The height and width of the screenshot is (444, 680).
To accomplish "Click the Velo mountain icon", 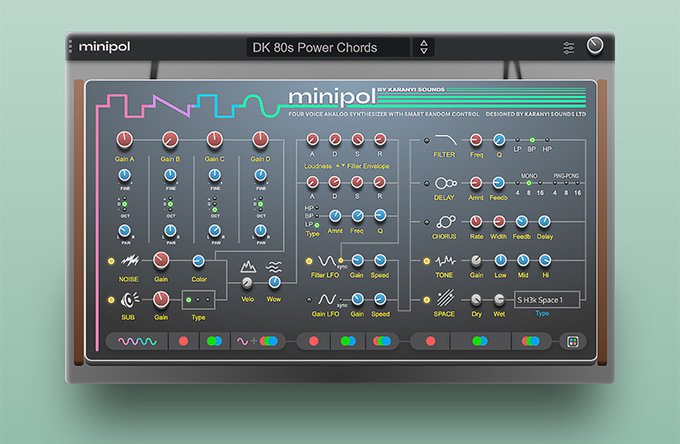I will tap(249, 266).
